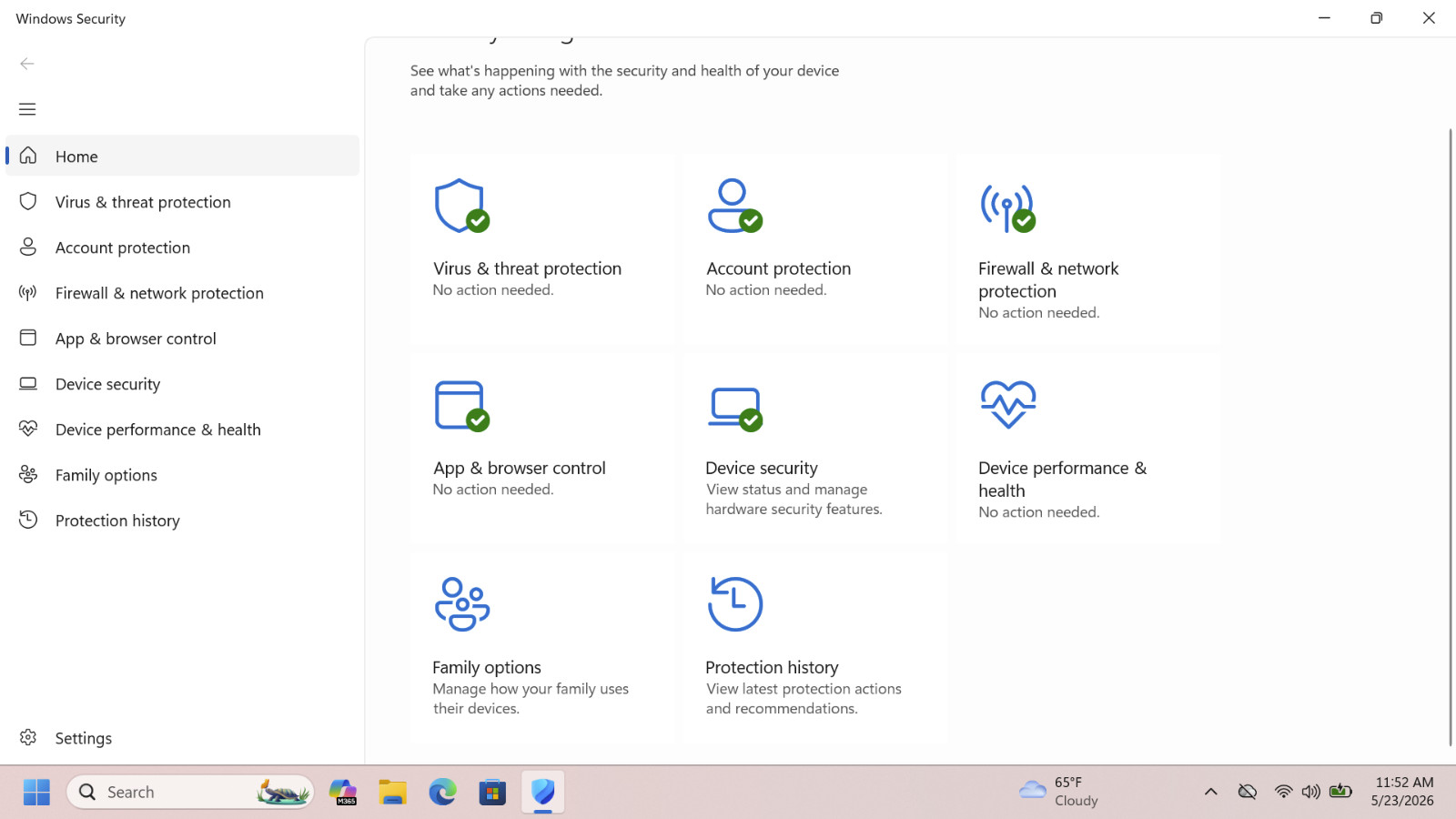
Task: Open the weather widget showing 65°F Cloudy
Action: pos(1059,792)
